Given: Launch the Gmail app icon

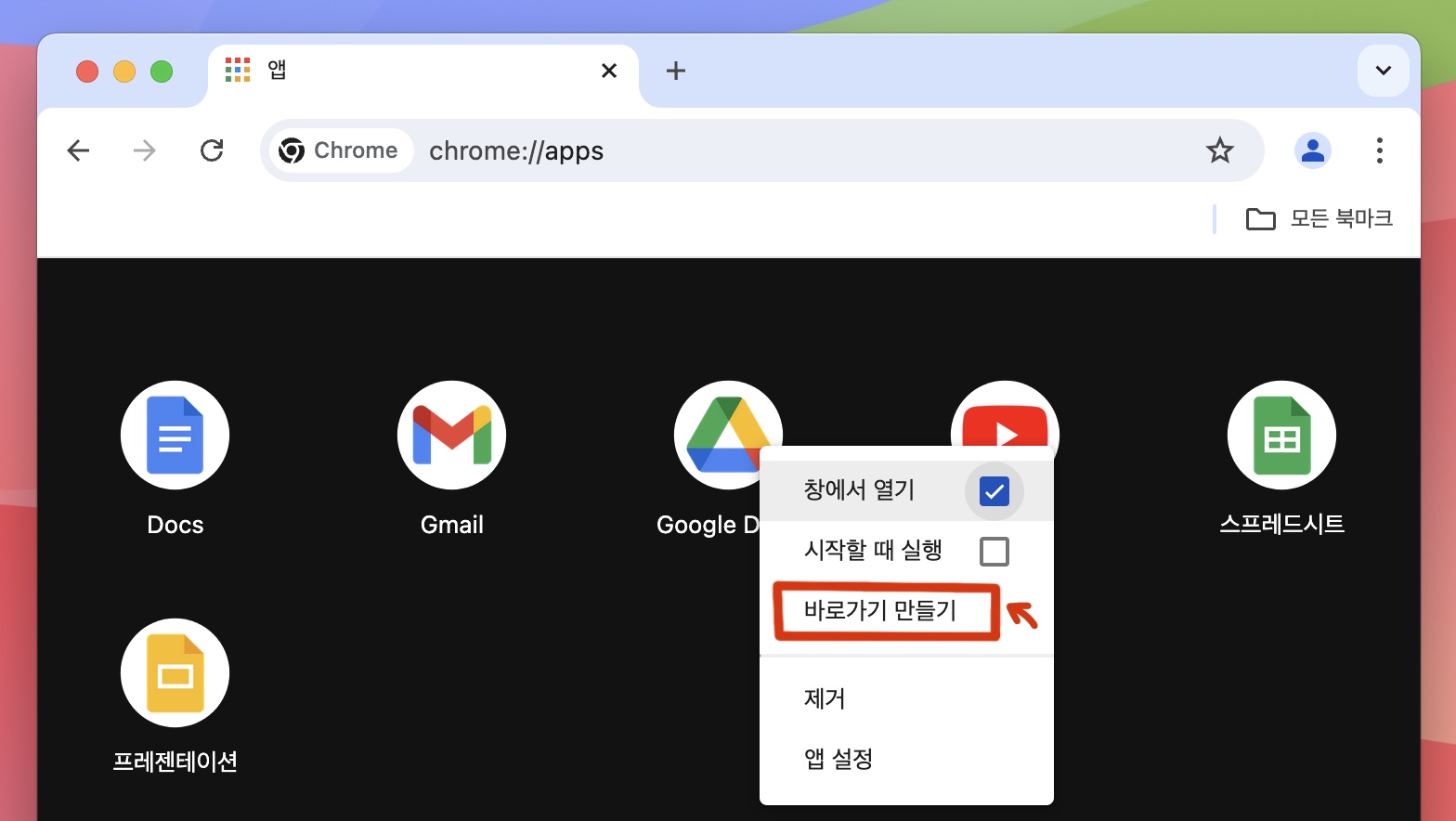Looking at the screenshot, I should click(451, 435).
